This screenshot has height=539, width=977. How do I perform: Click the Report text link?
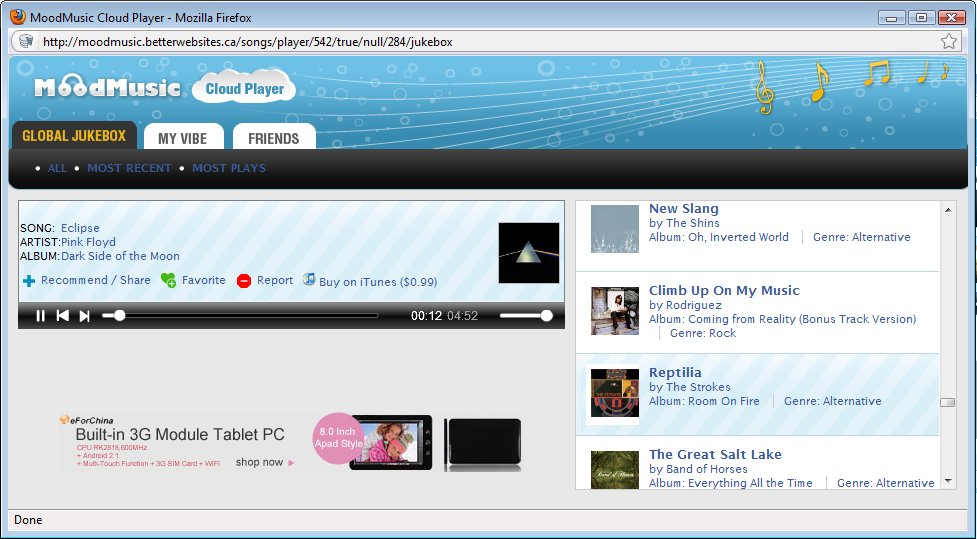(275, 280)
